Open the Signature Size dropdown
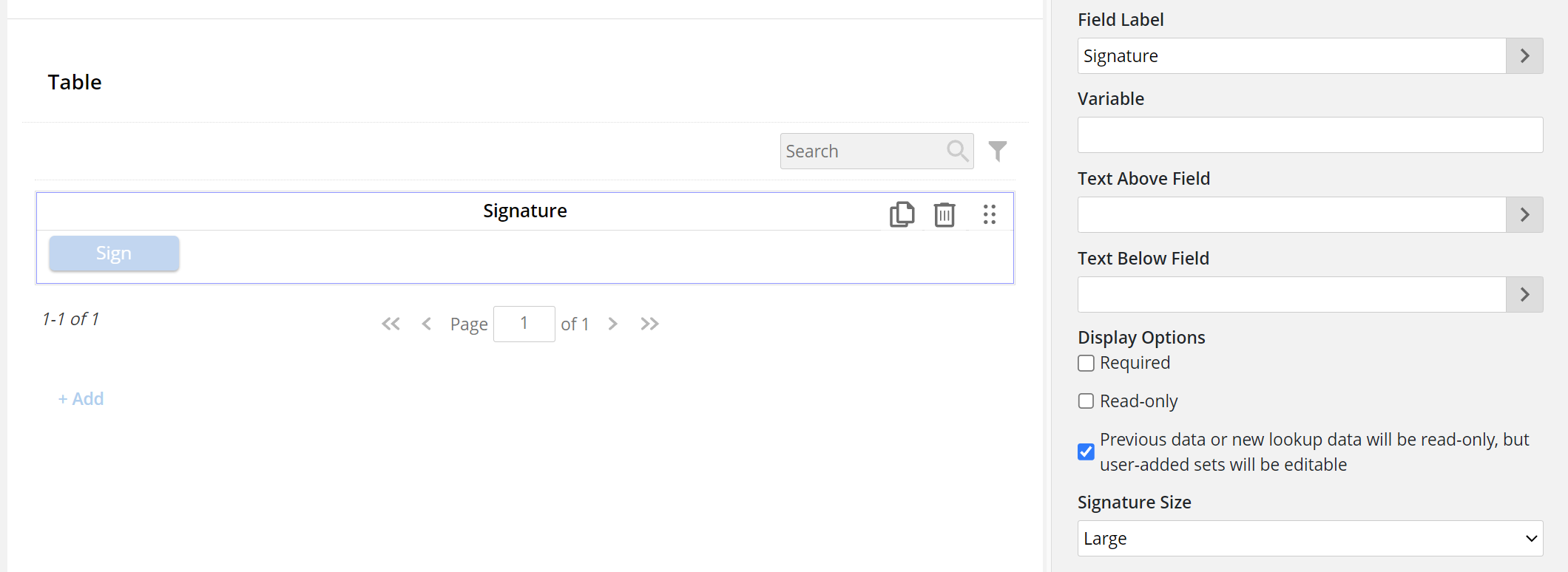 pyautogui.click(x=1310, y=539)
